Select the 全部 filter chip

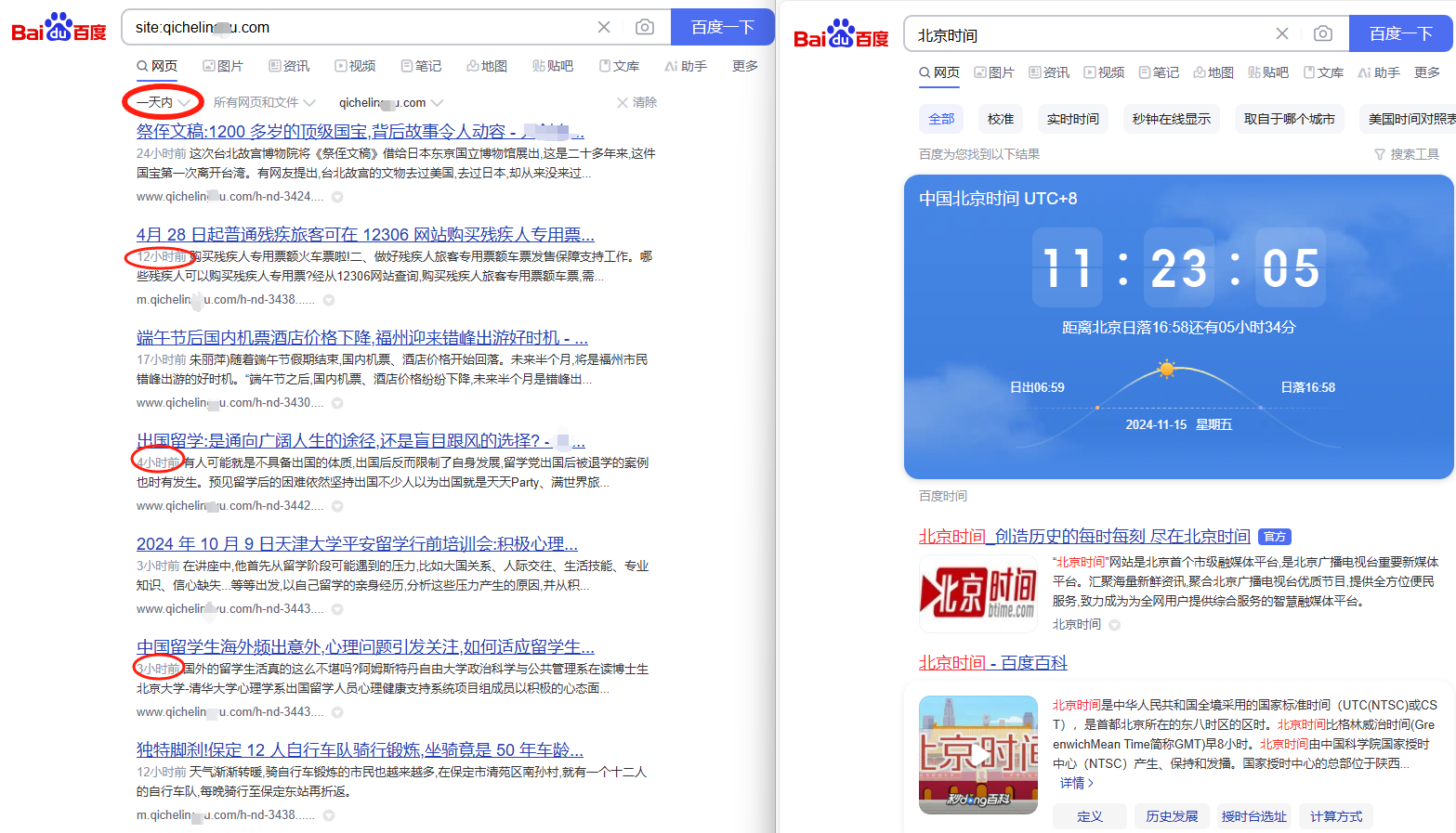pos(941,119)
